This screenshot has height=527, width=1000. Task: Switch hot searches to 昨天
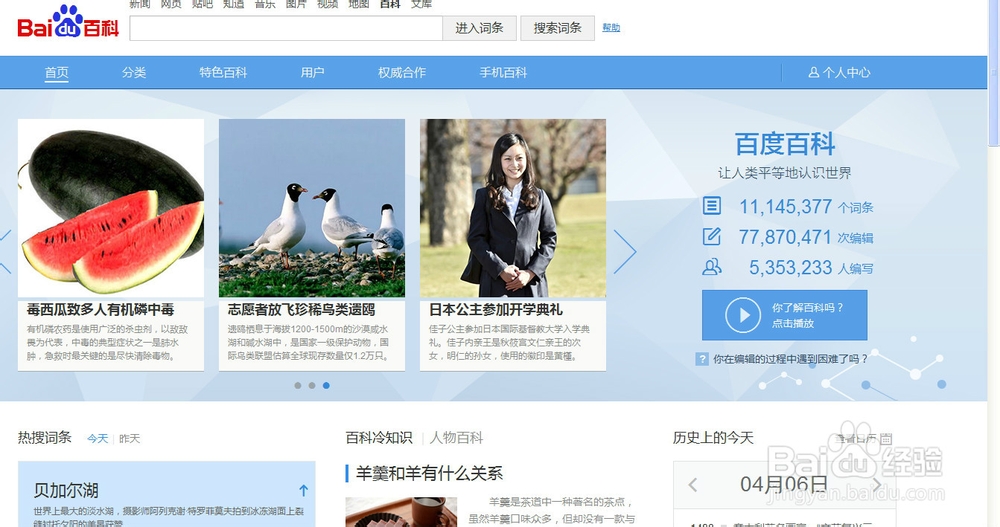click(129, 439)
